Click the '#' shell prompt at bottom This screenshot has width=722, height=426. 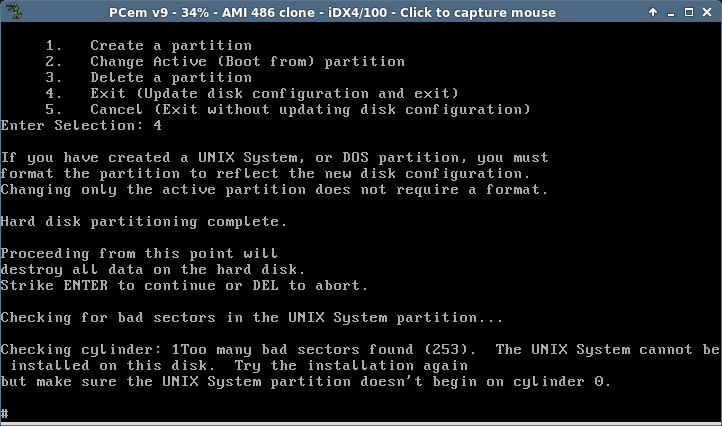point(4,413)
